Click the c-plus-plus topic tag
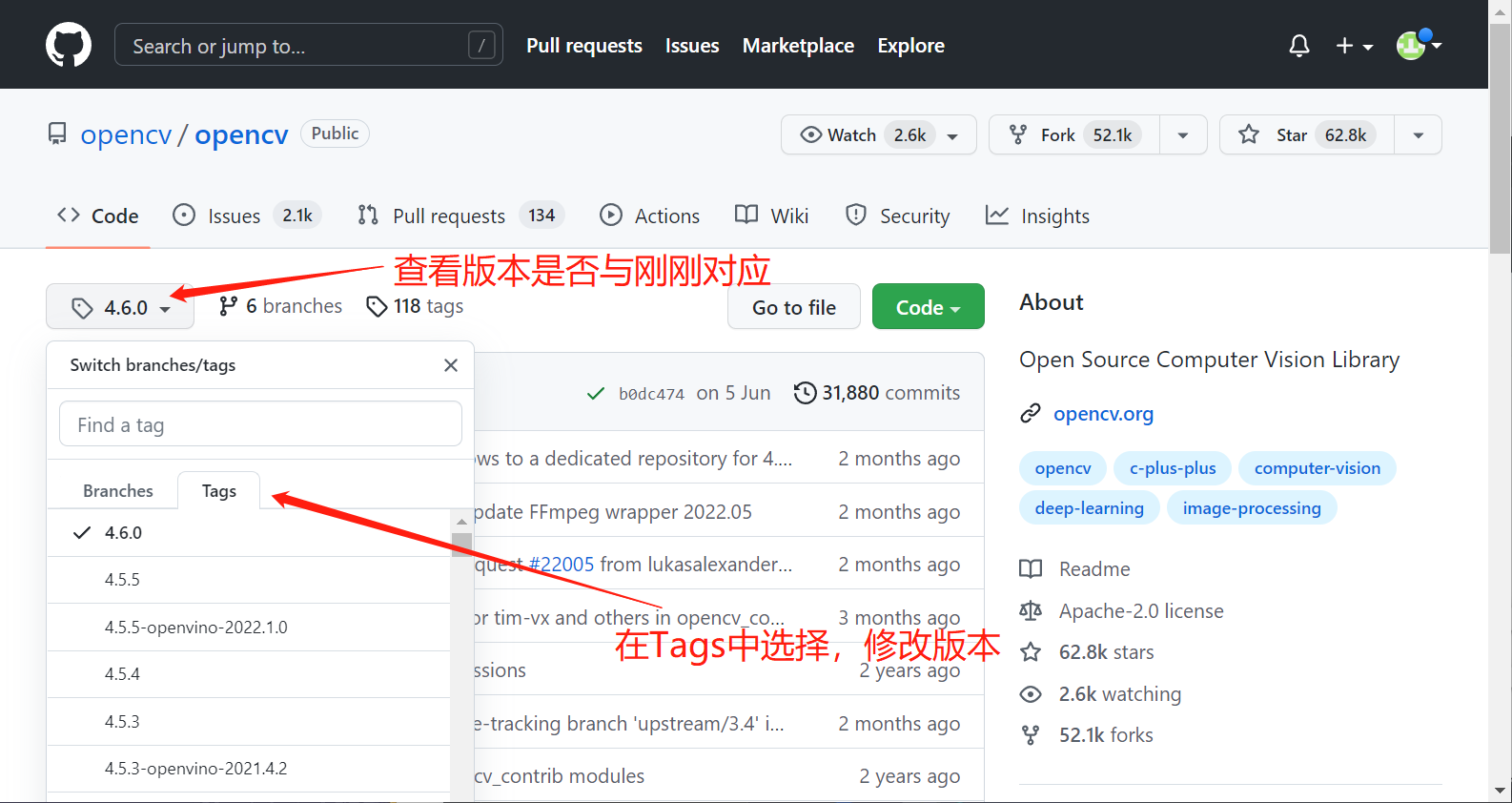 tap(1173, 468)
